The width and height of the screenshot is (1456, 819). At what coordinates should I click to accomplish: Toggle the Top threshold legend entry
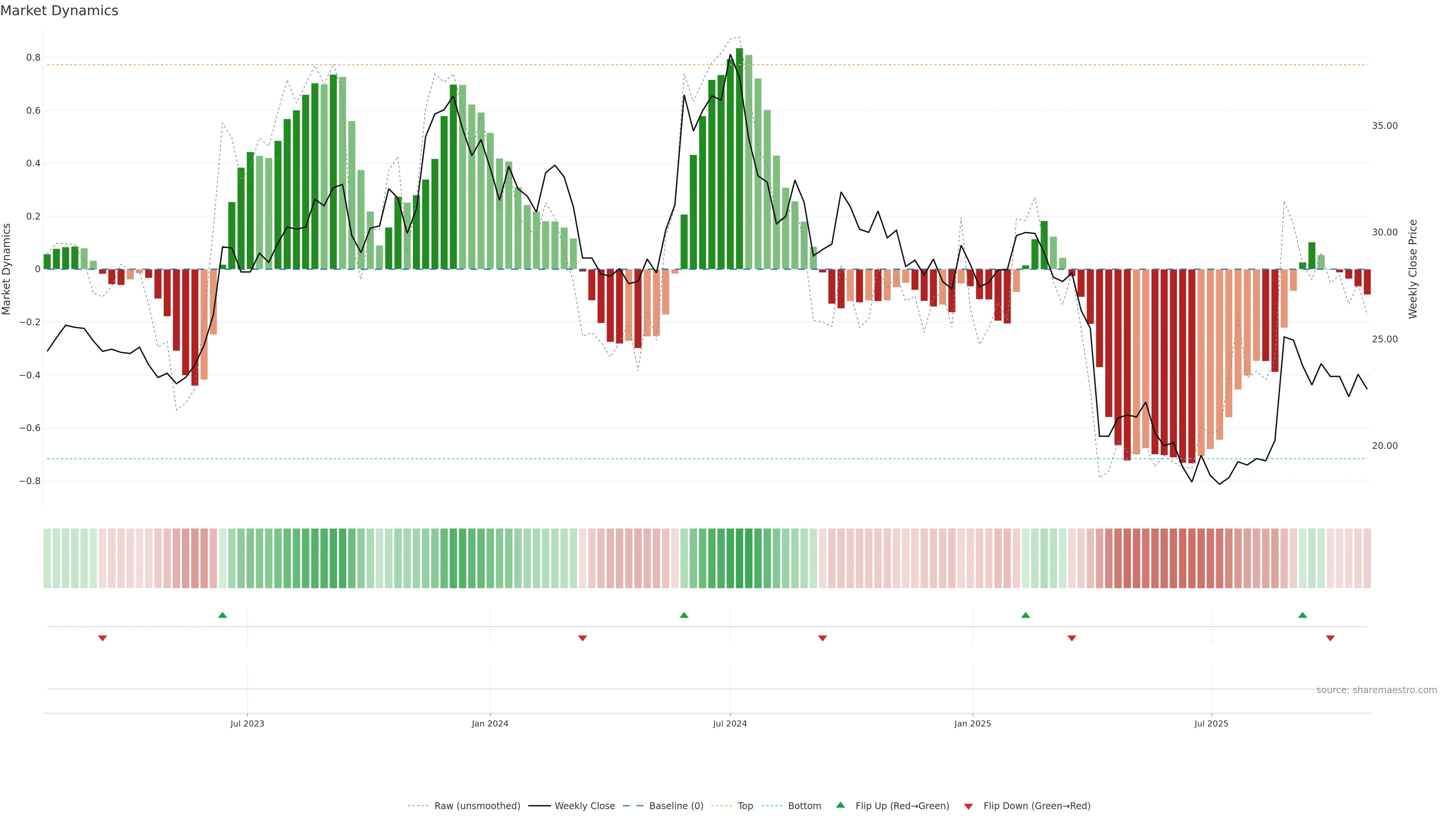[x=745, y=806]
